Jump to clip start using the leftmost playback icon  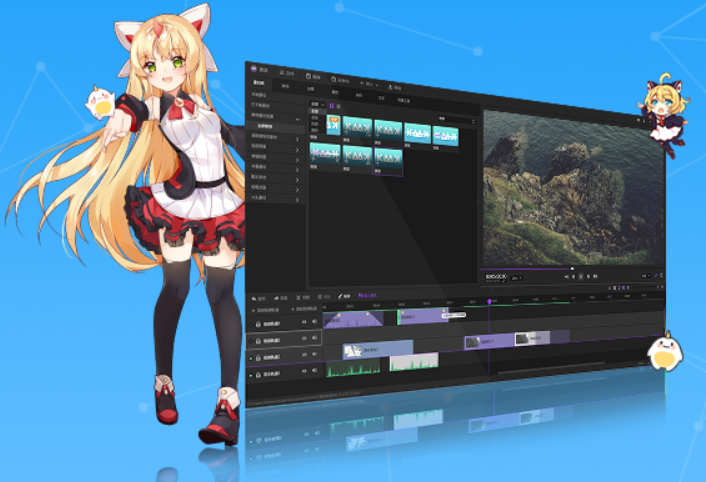(x=566, y=277)
